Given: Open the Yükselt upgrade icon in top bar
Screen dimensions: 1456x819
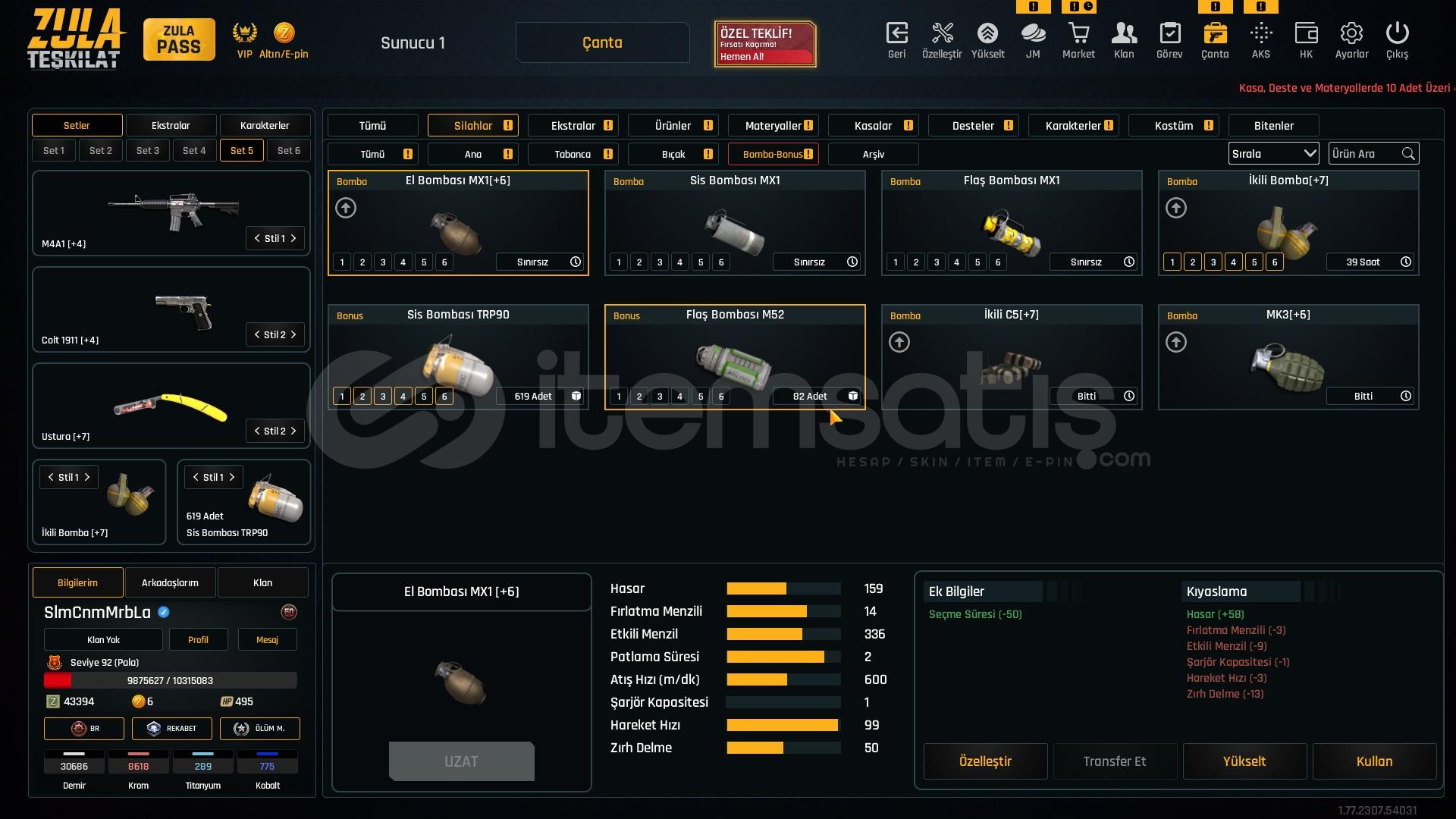Looking at the screenshot, I should pyautogui.click(x=987, y=33).
